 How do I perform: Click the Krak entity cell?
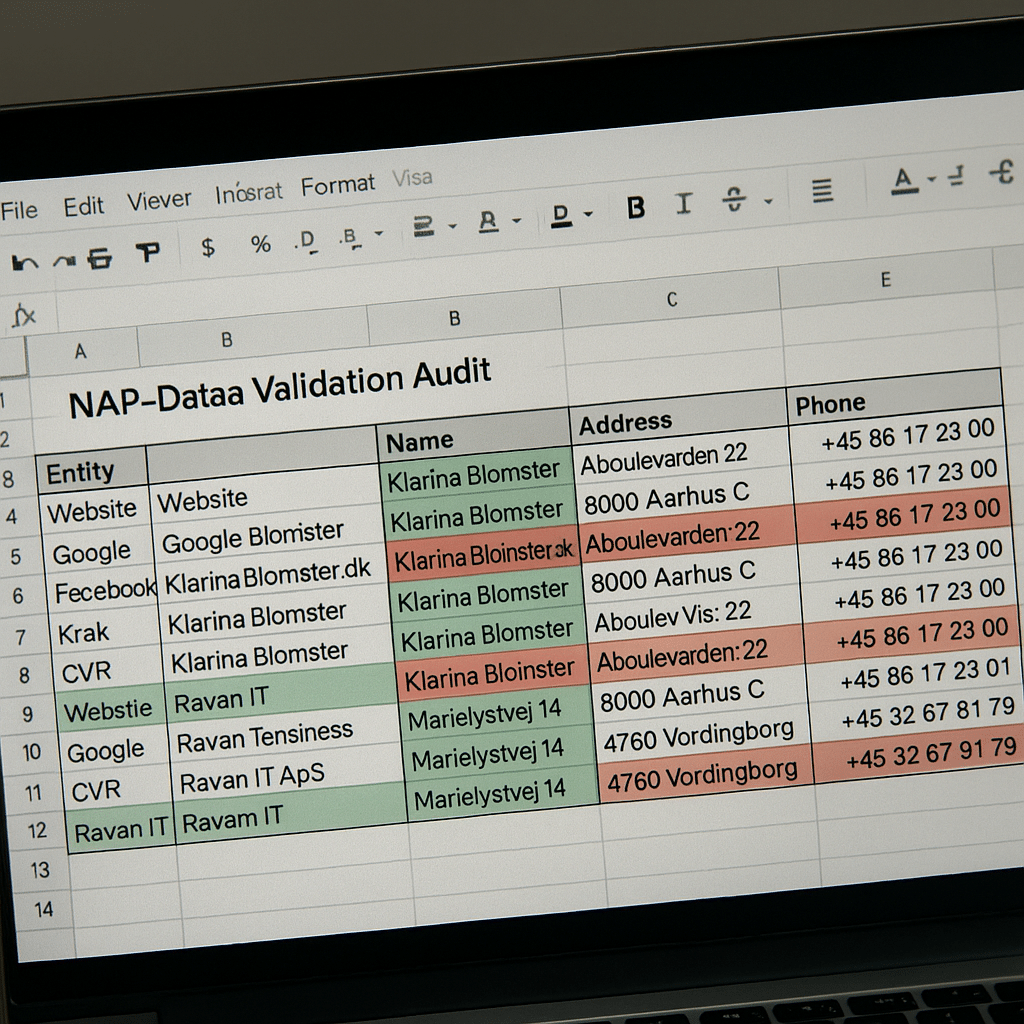106,633
